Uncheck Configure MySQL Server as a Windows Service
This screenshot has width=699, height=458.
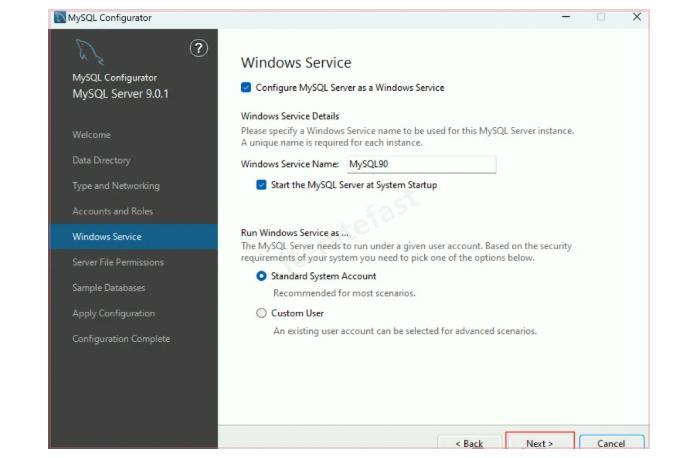[x=246, y=87]
